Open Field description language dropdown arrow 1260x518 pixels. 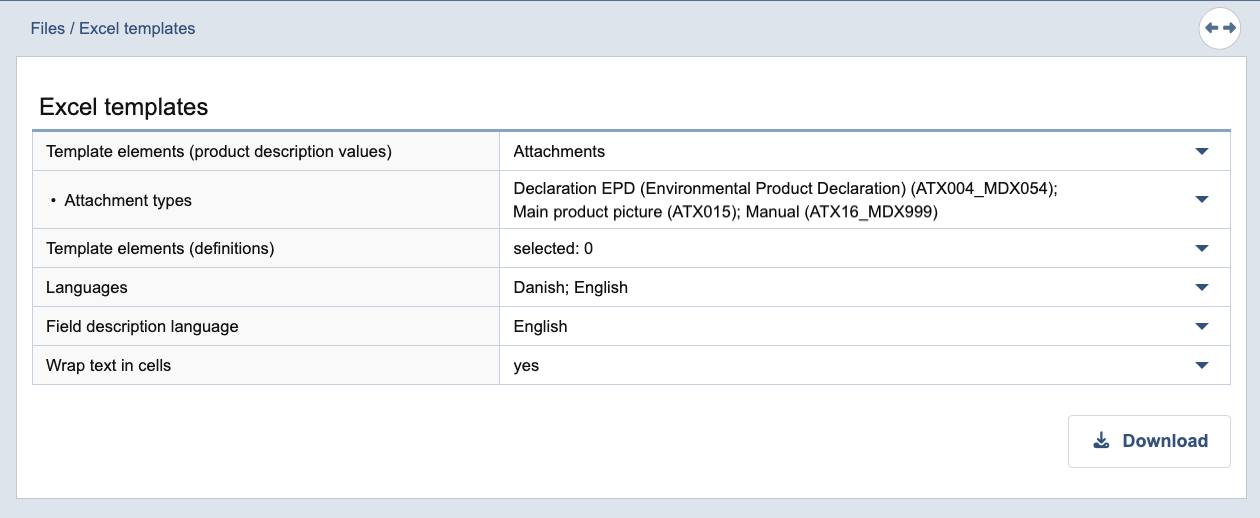click(x=1202, y=326)
